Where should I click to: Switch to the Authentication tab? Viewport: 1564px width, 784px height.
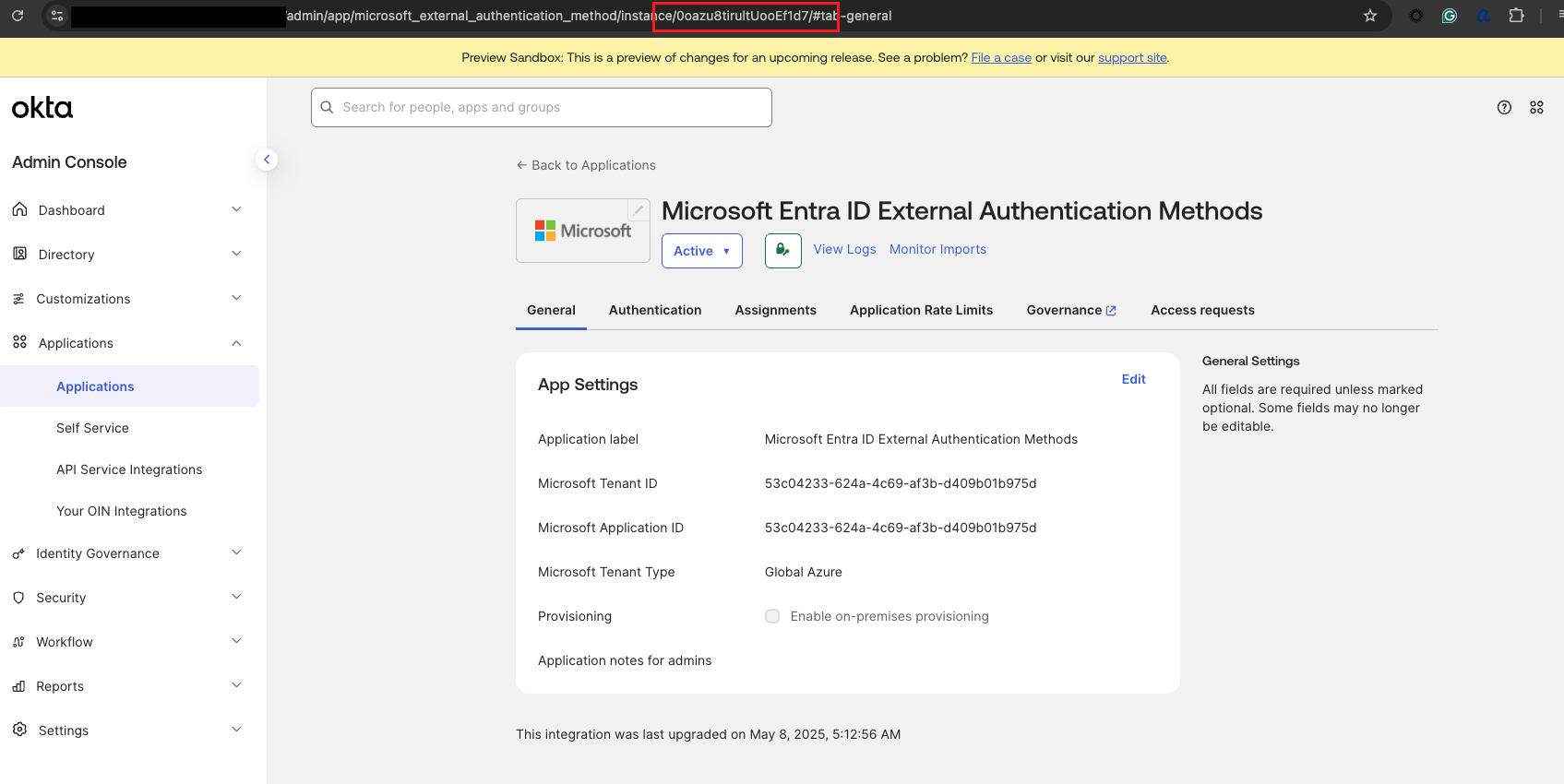click(x=655, y=310)
